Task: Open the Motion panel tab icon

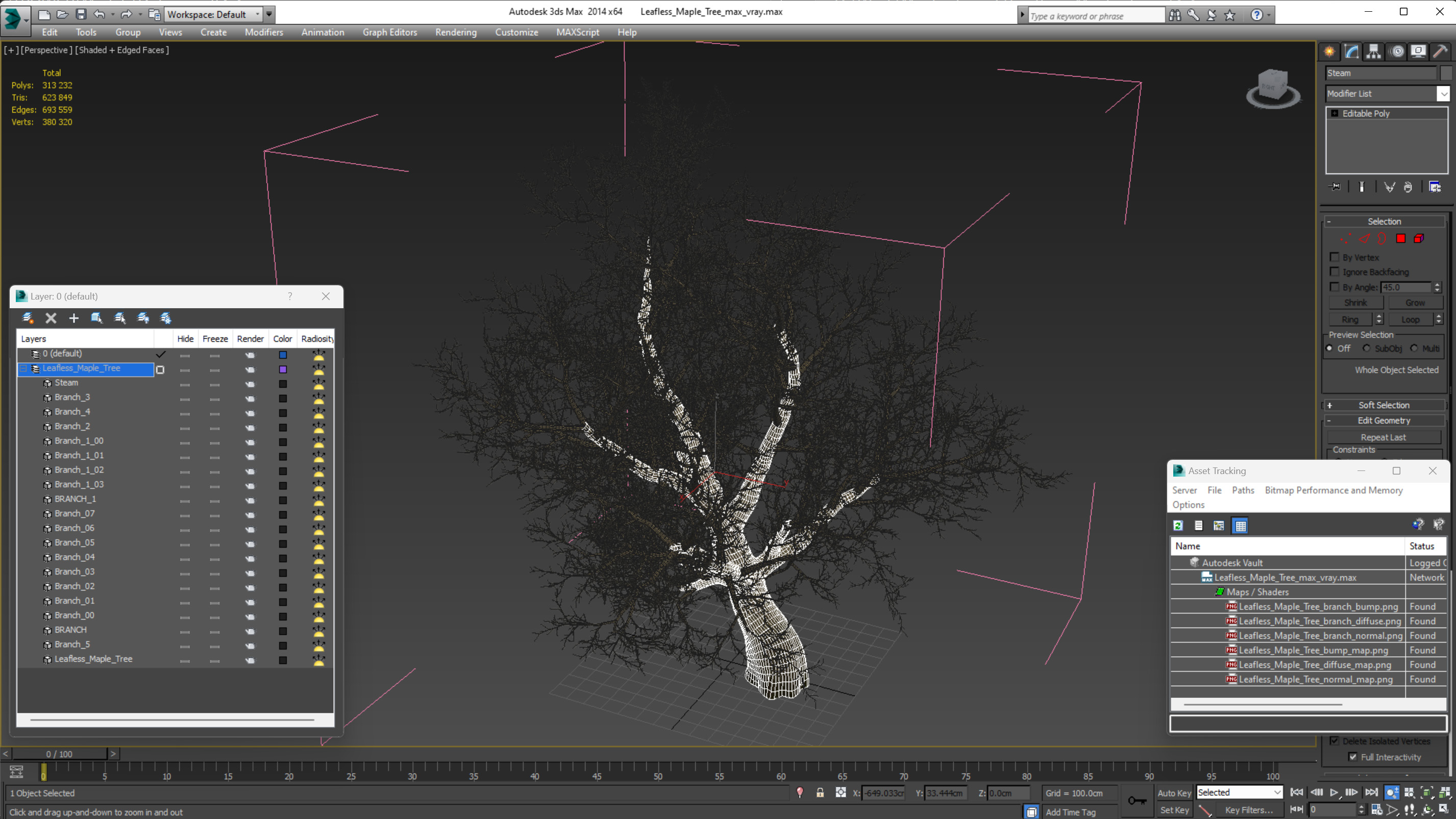Action: click(1397, 52)
